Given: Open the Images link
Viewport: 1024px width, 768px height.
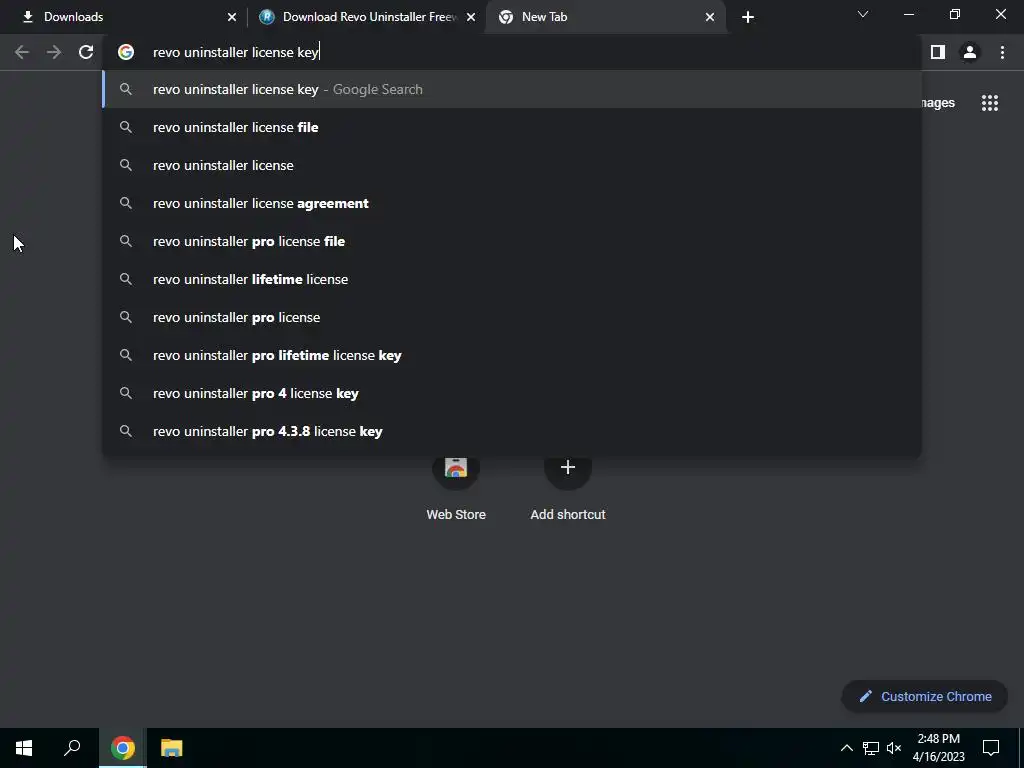Looking at the screenshot, I should [x=938, y=103].
